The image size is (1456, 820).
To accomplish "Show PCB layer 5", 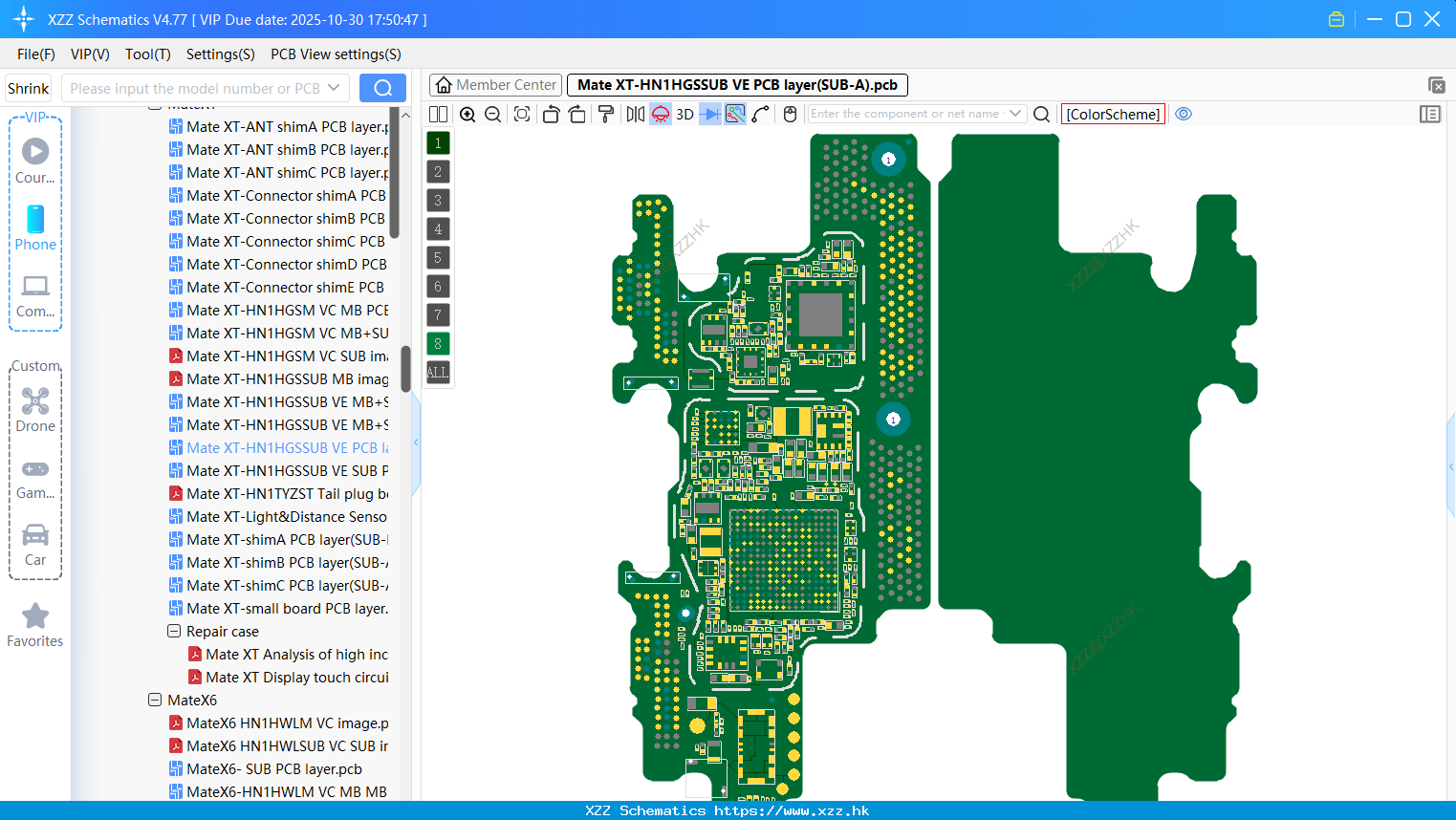I will [x=438, y=257].
